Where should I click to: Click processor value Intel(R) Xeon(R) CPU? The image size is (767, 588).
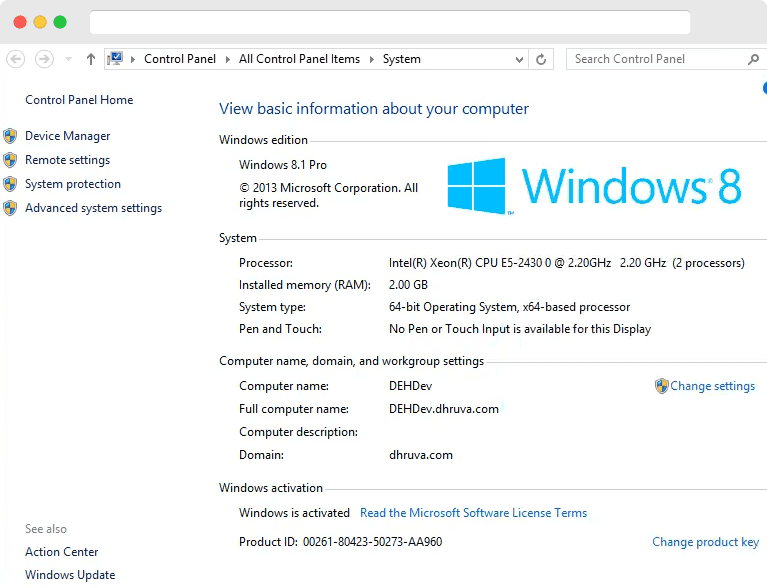566,263
